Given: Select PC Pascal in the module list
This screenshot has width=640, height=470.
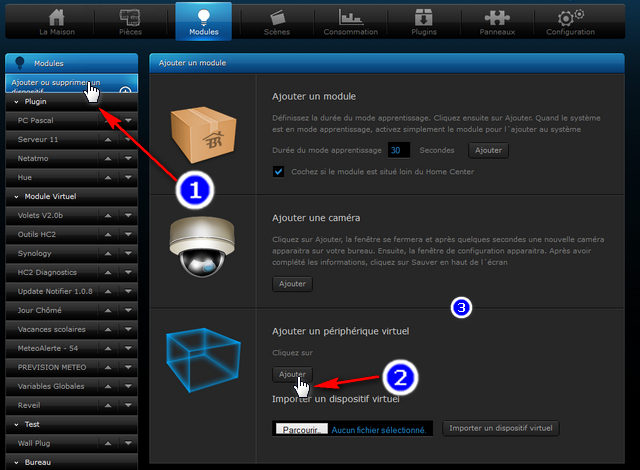Looking at the screenshot, I should [36, 120].
